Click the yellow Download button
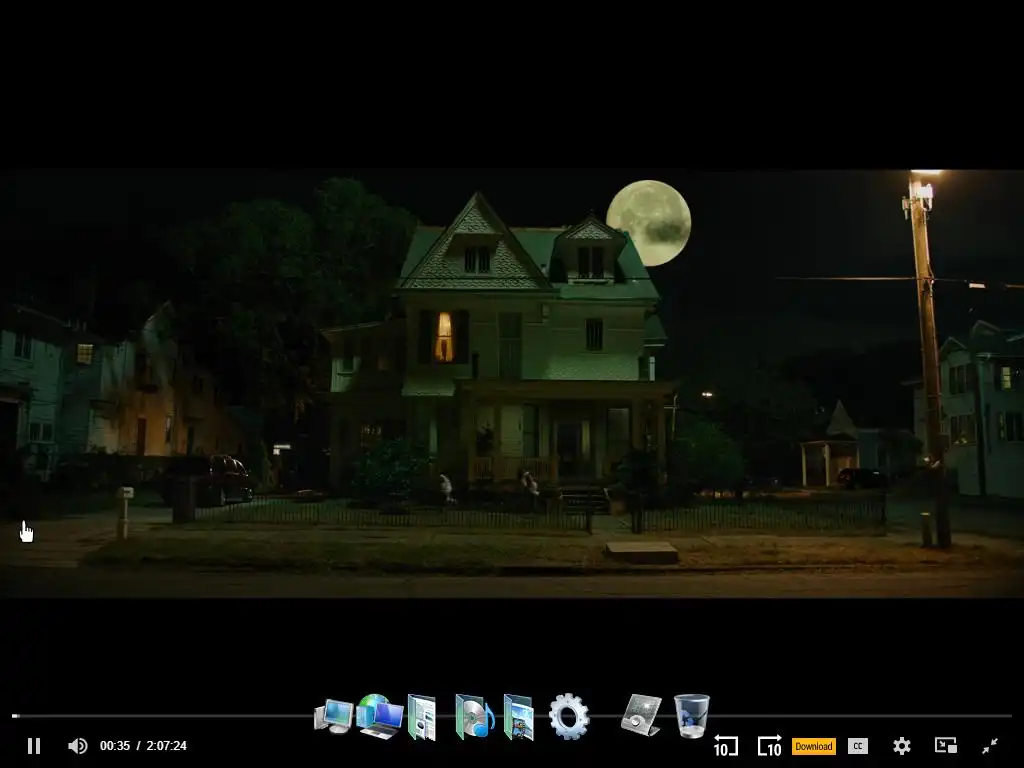The width and height of the screenshot is (1024, 768). tap(814, 746)
